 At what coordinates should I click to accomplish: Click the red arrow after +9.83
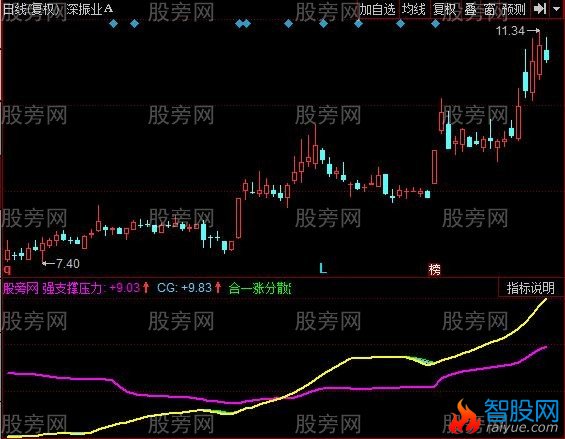(218, 288)
